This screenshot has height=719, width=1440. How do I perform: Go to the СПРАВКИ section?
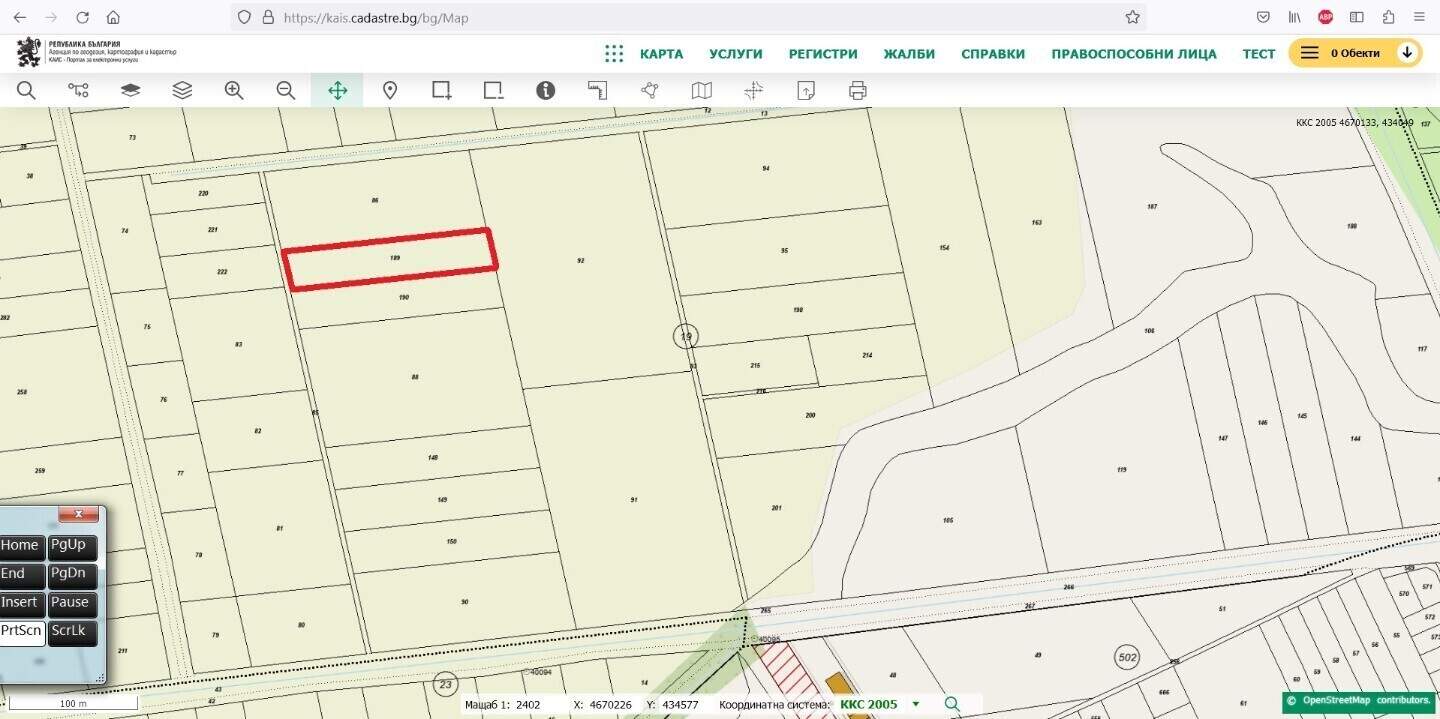click(x=993, y=54)
